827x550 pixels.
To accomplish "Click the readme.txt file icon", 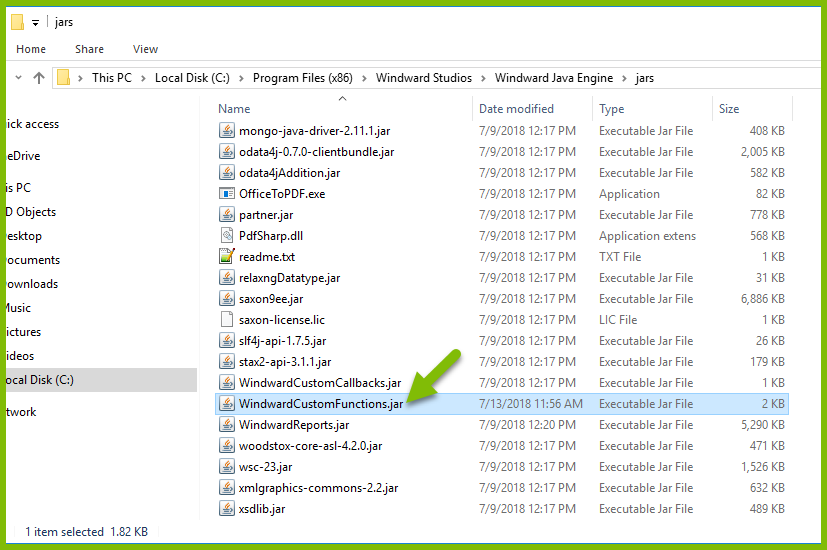I will coord(227,256).
